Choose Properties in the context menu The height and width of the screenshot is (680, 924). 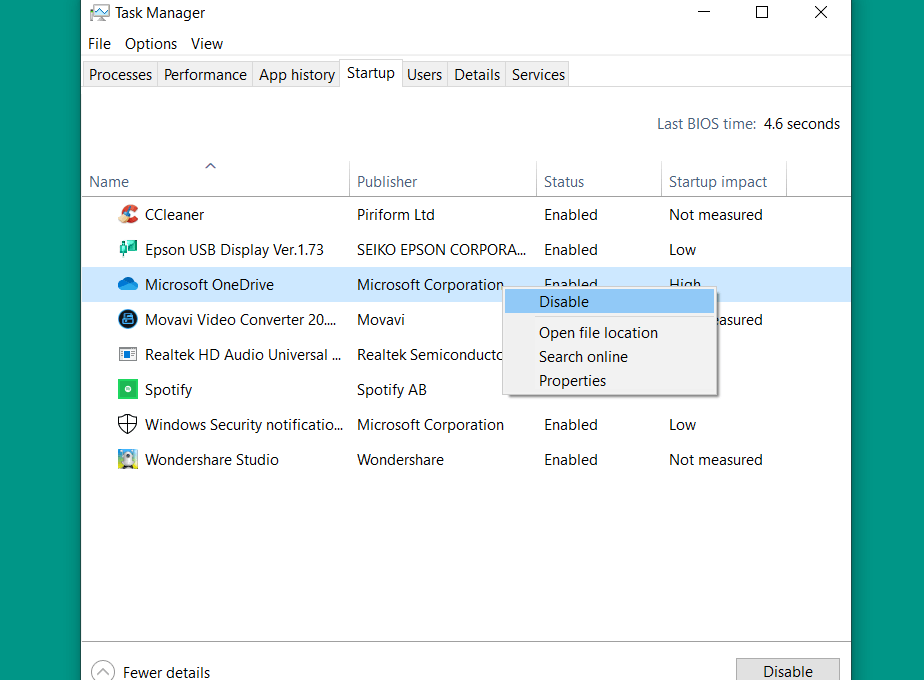point(609,381)
